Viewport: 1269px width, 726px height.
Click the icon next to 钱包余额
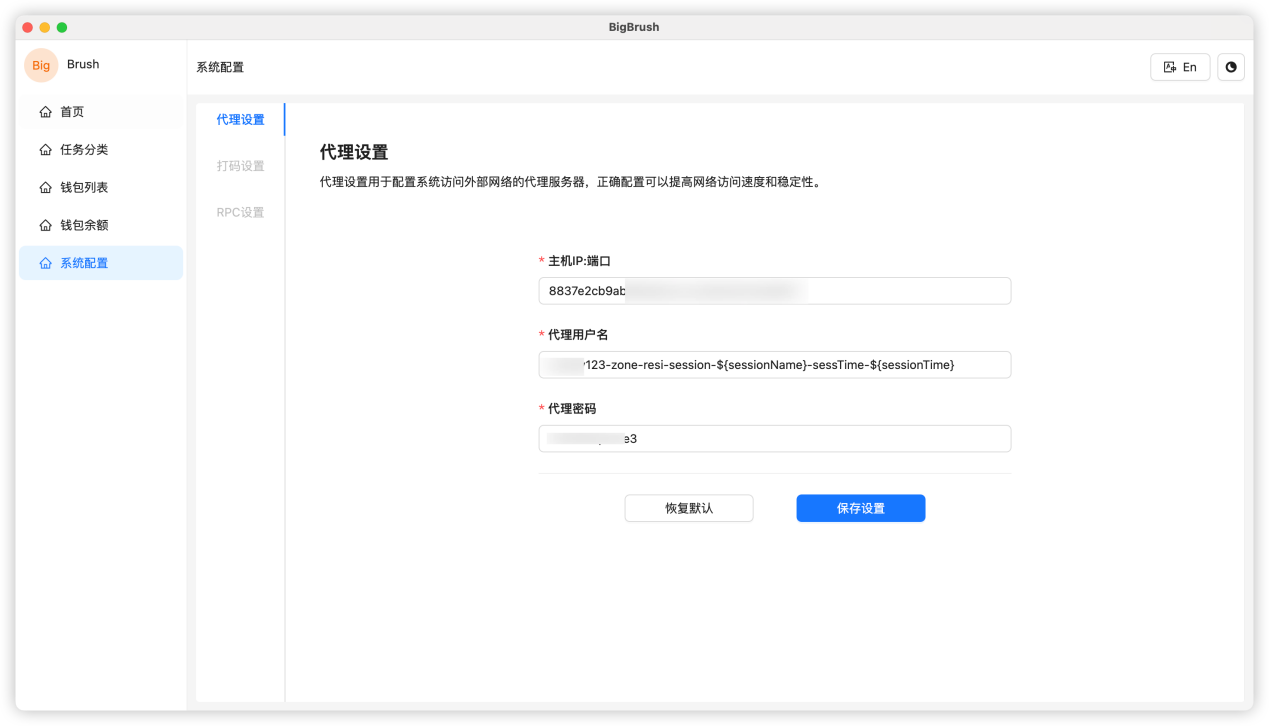tap(45, 224)
